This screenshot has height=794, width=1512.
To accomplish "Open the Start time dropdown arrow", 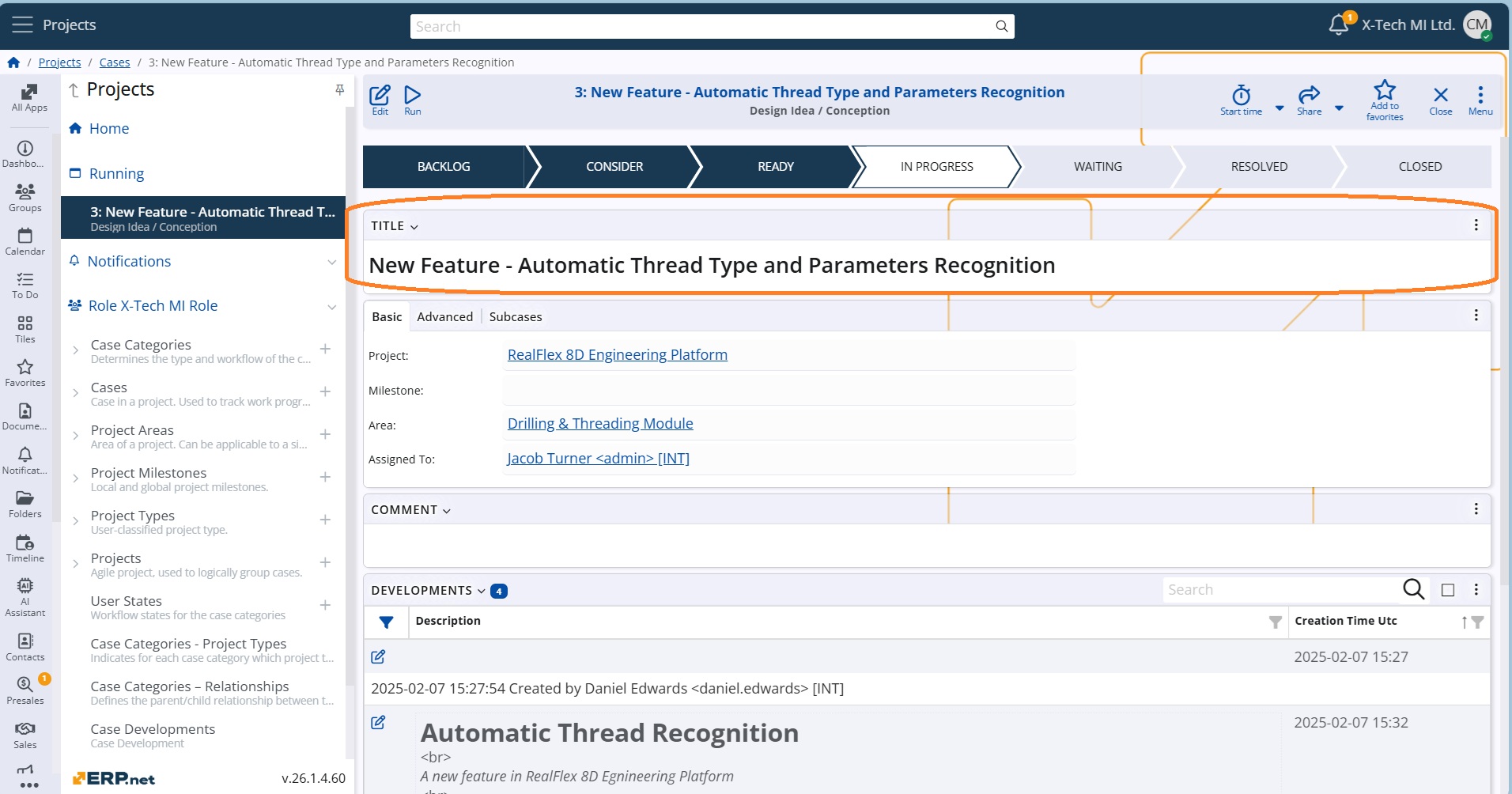I will tap(1280, 108).
